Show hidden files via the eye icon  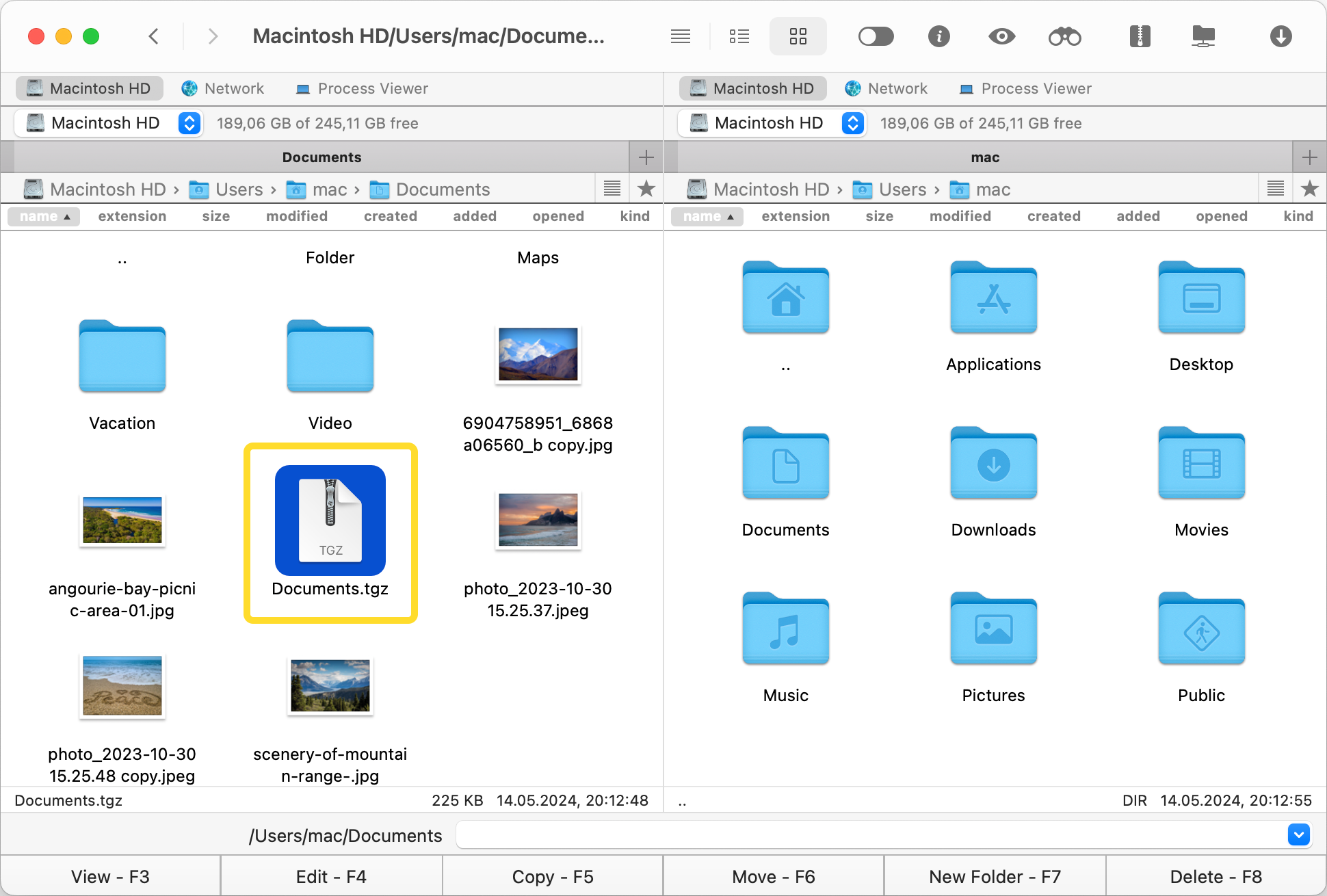point(1001,36)
